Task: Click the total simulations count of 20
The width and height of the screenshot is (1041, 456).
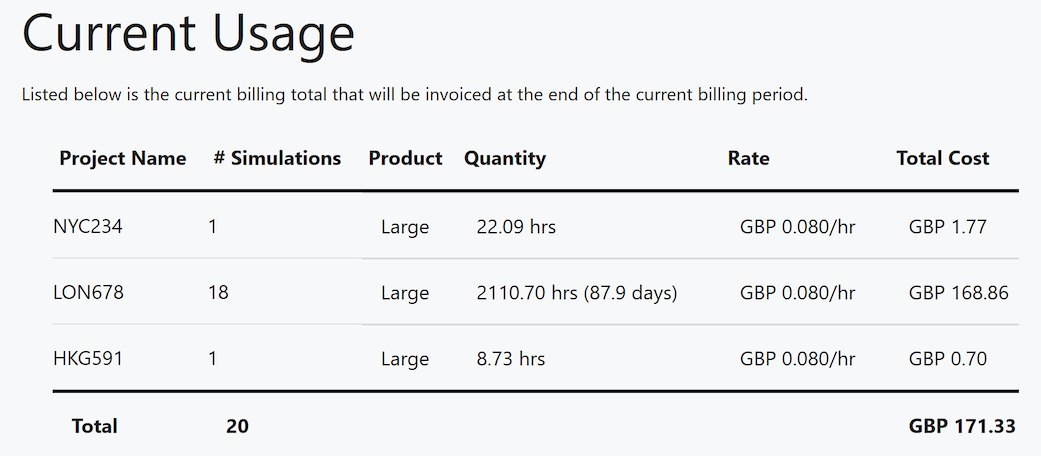Action: [237, 426]
